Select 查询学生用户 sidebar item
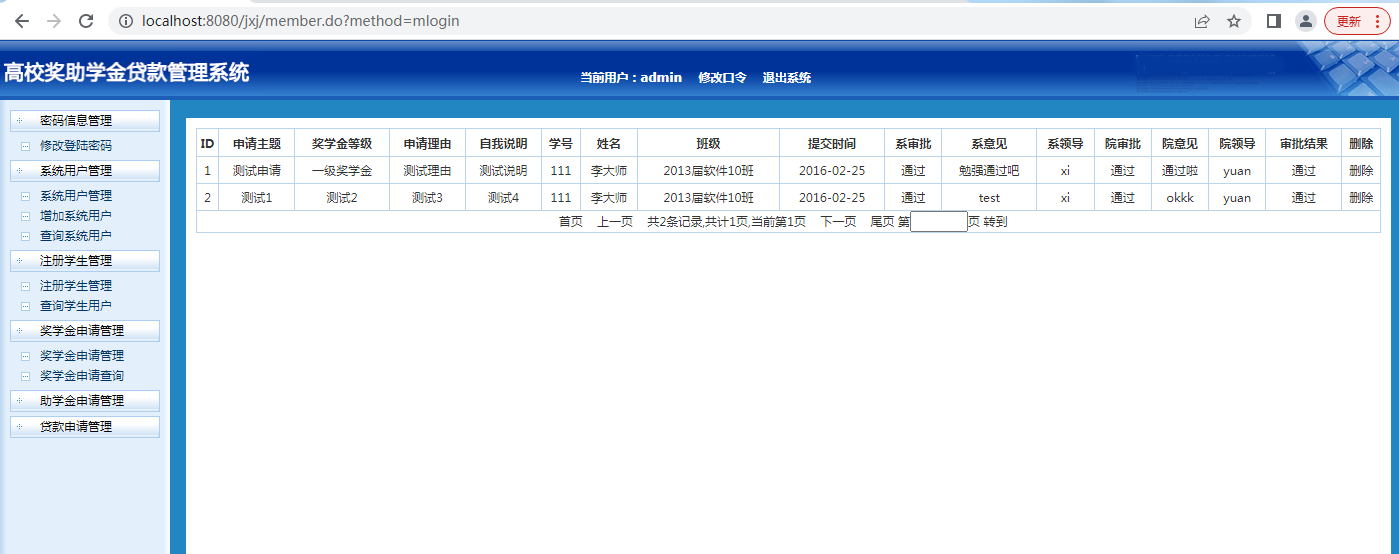1399x554 pixels. coord(76,306)
